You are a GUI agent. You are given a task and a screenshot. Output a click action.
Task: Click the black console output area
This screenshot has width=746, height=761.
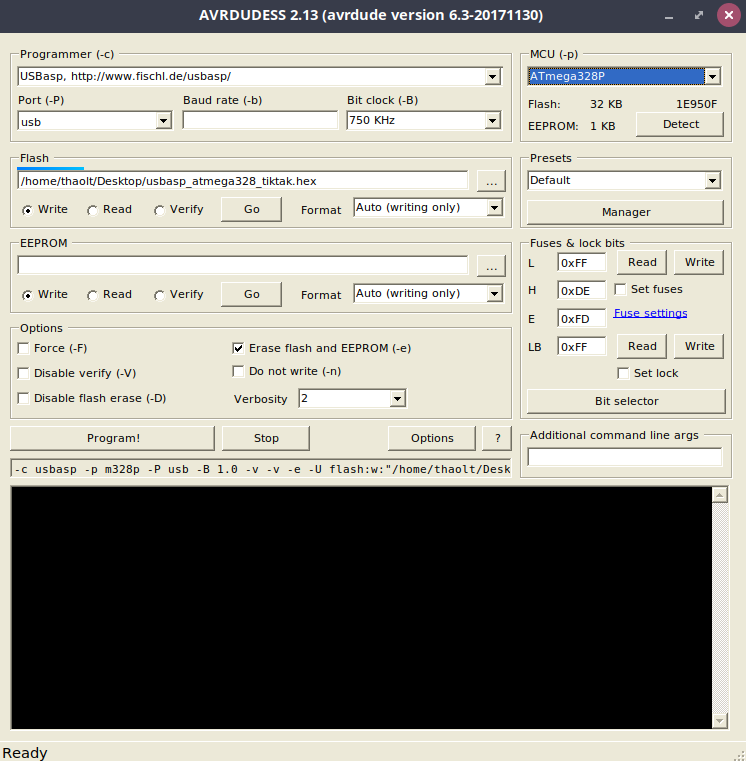coord(361,608)
